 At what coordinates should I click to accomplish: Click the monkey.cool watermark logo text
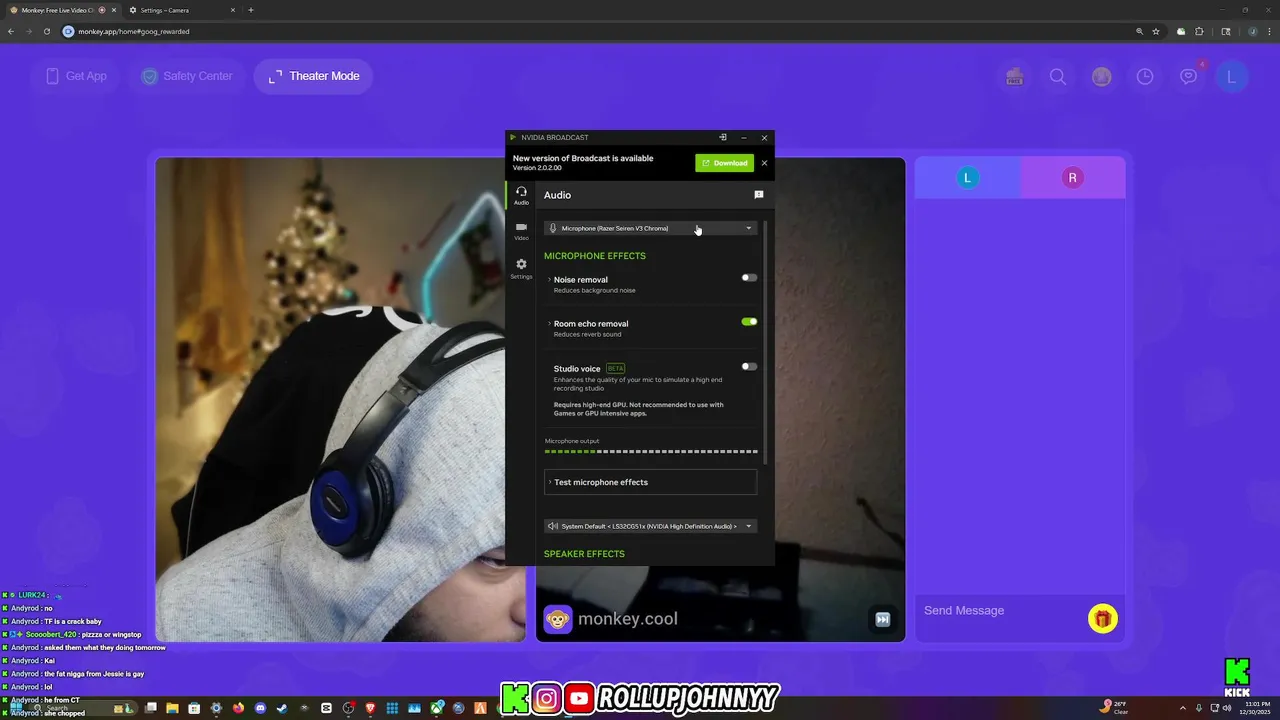click(628, 619)
